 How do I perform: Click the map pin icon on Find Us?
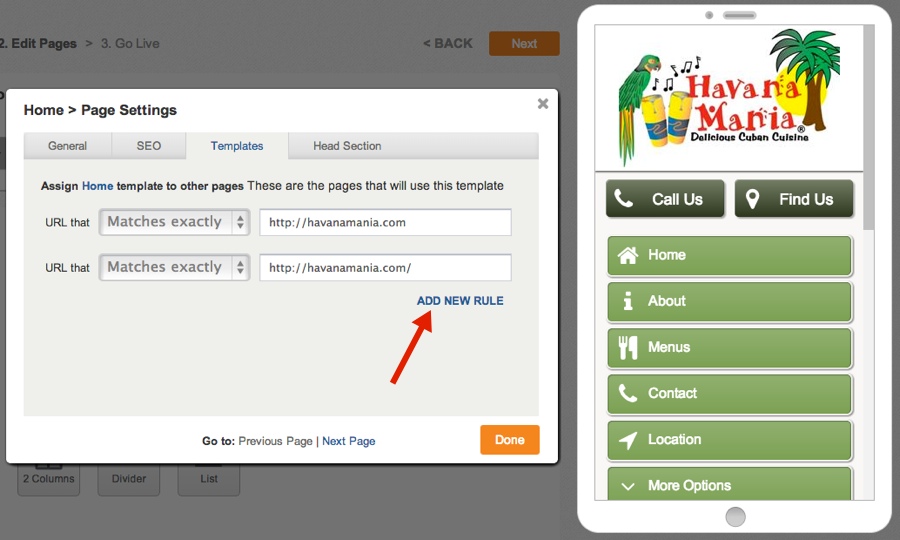pyautogui.click(x=752, y=199)
